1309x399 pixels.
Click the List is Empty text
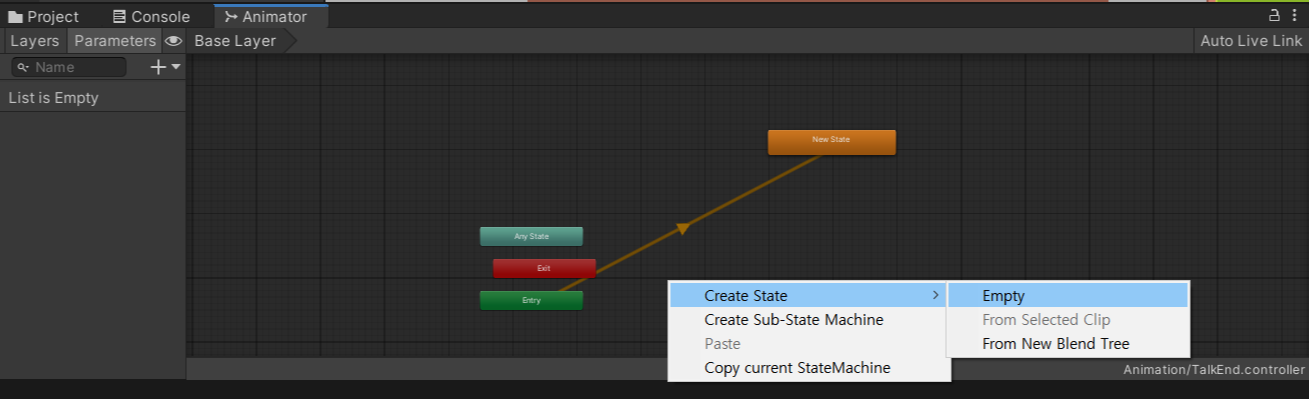point(53,98)
